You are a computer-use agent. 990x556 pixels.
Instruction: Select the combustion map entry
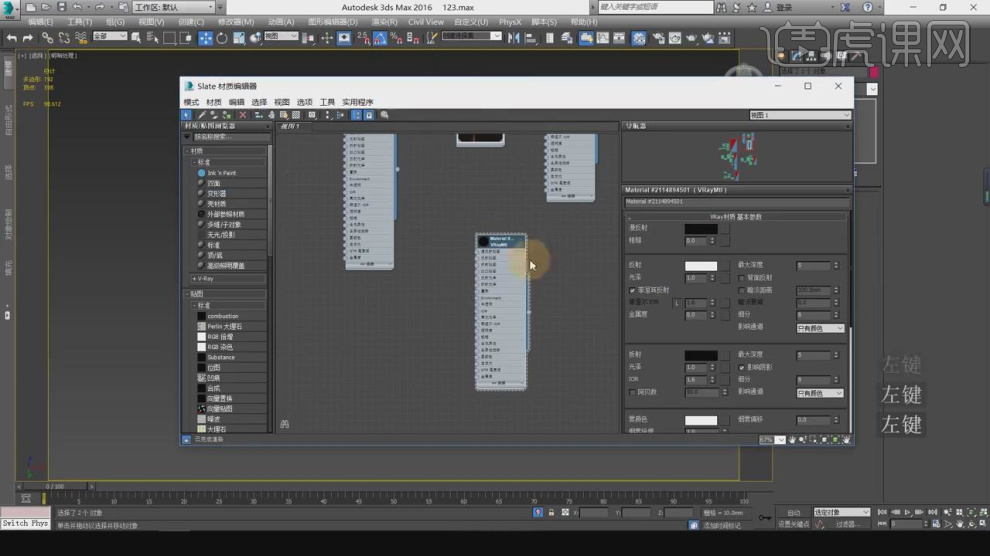coord(223,316)
